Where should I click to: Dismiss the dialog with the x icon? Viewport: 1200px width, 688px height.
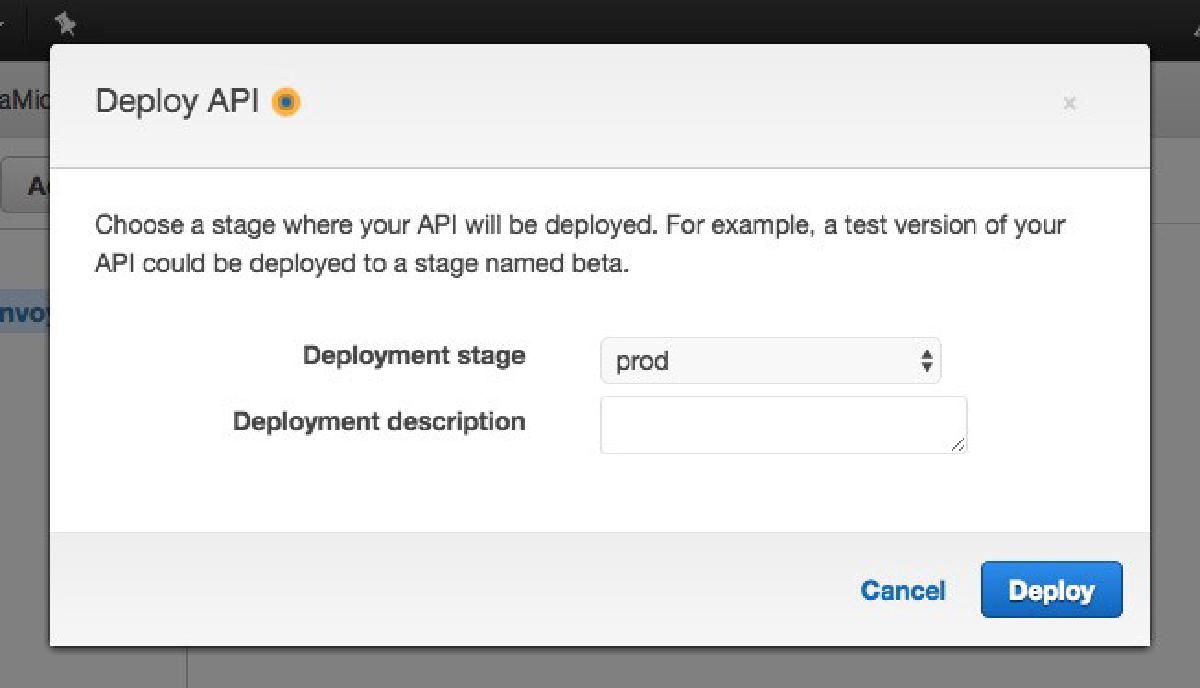pos(1069,103)
